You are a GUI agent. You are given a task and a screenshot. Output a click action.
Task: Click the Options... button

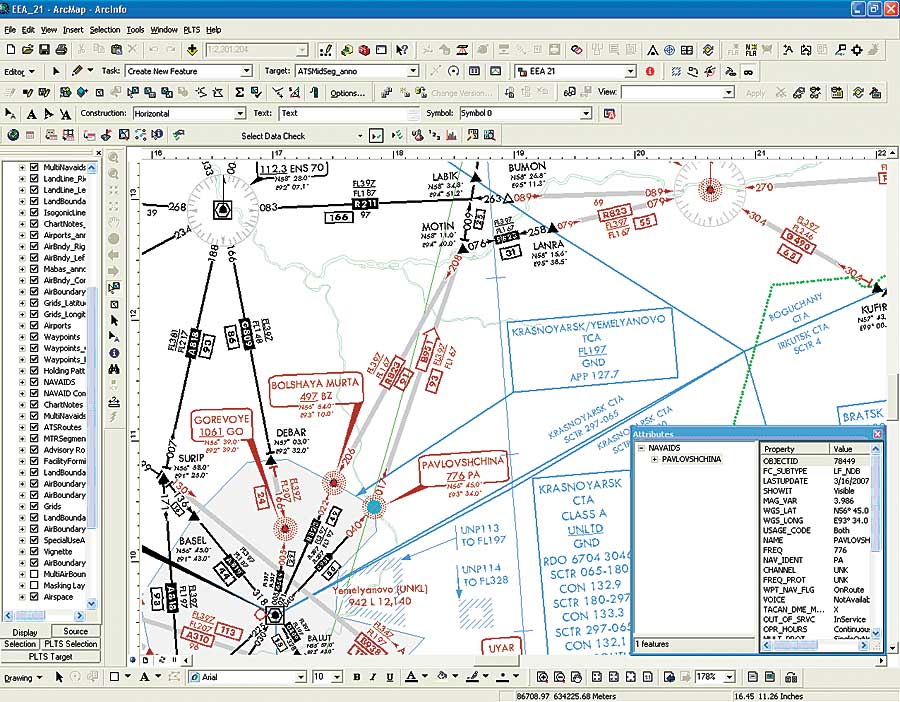point(346,93)
